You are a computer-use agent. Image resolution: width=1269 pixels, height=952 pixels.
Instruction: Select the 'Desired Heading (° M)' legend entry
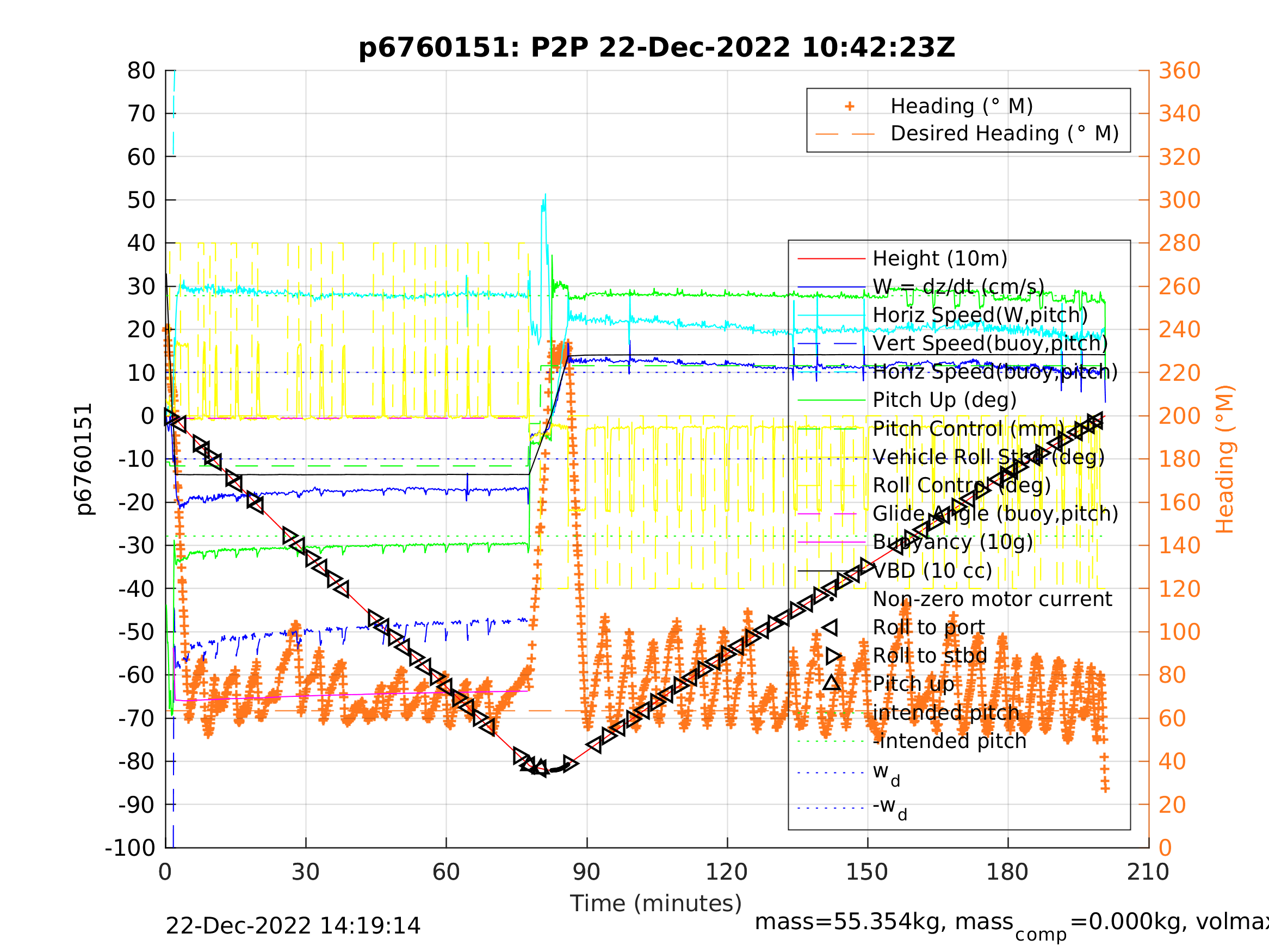[x=1005, y=133]
